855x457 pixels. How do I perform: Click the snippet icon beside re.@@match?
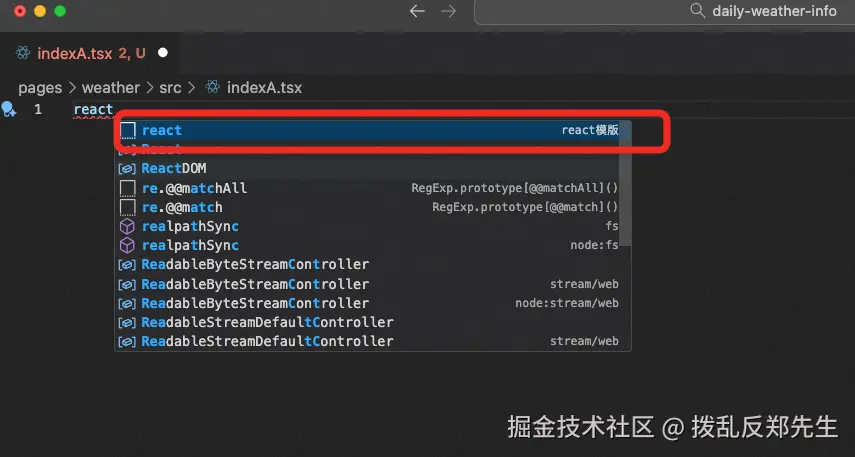click(x=128, y=207)
